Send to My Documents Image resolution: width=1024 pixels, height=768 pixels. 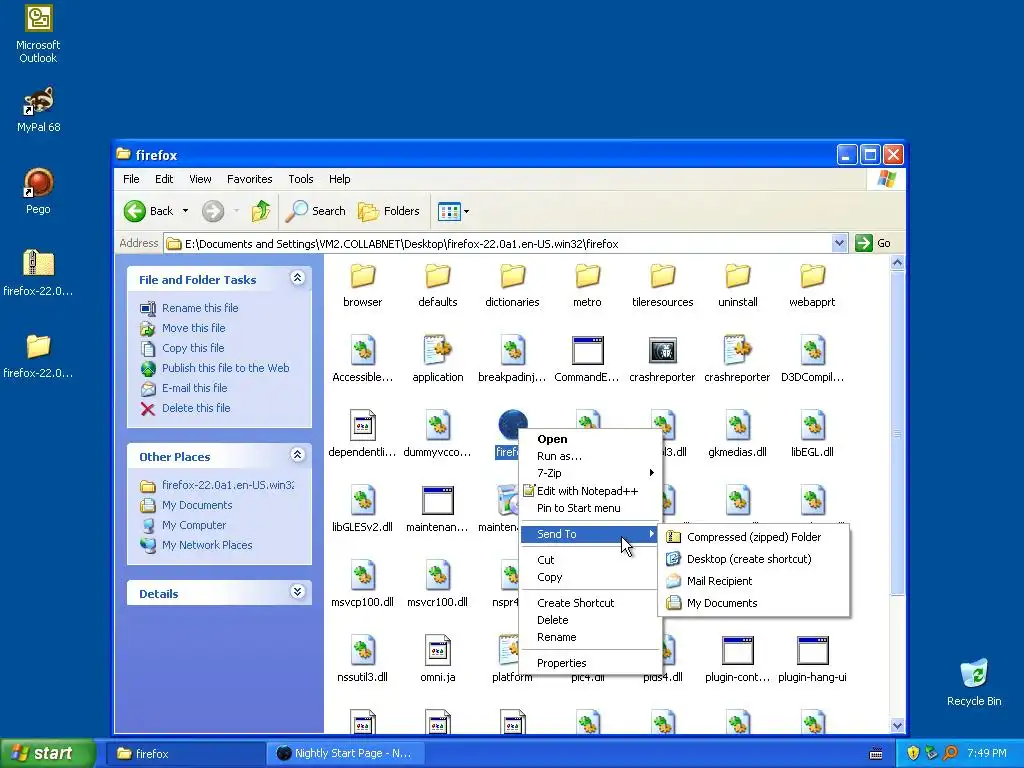[754, 603]
